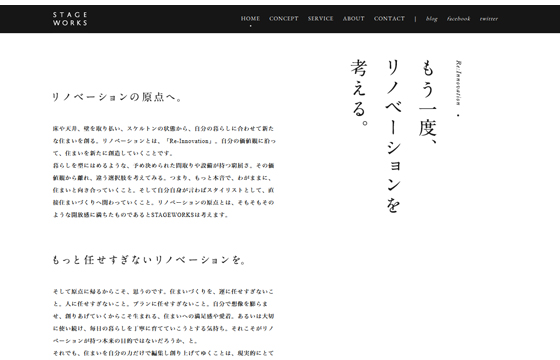This screenshot has width=560, height=360.
Task: Navigate to the ABOUT page
Action: (354, 19)
